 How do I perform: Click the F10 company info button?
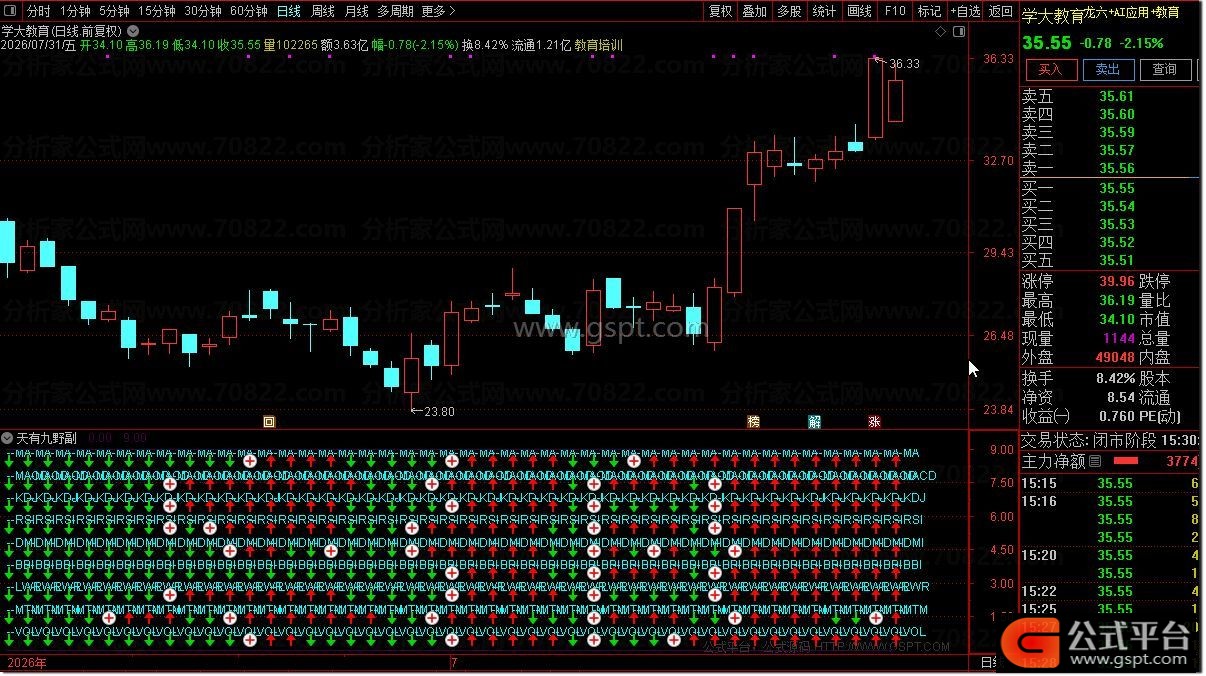pyautogui.click(x=895, y=11)
